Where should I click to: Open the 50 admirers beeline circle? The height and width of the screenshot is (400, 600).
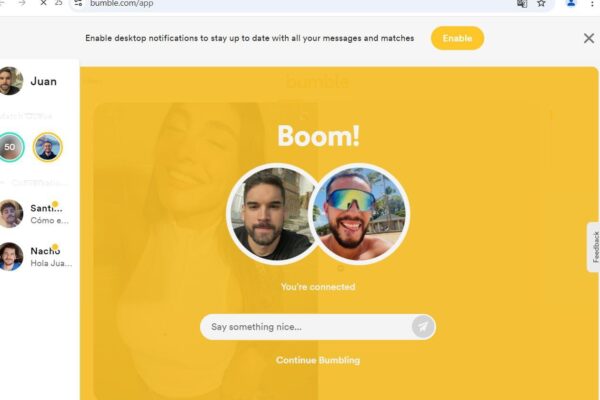10,147
